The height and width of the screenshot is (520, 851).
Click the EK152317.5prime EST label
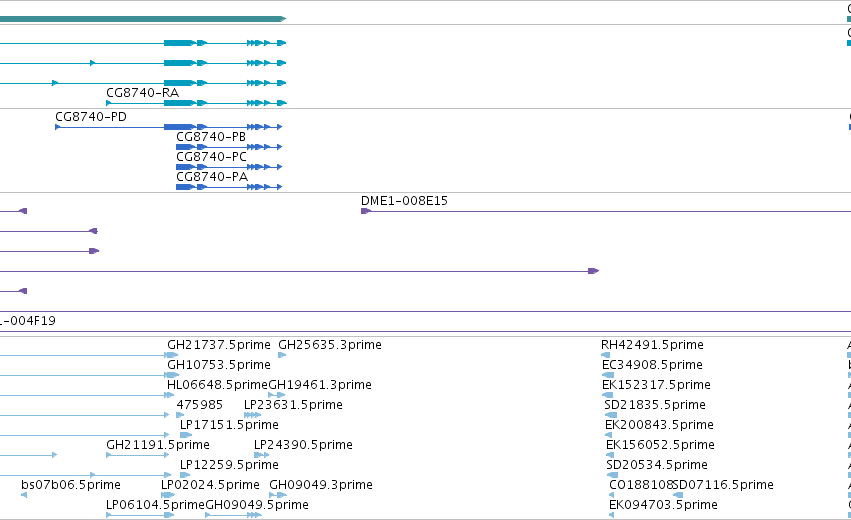click(x=656, y=385)
